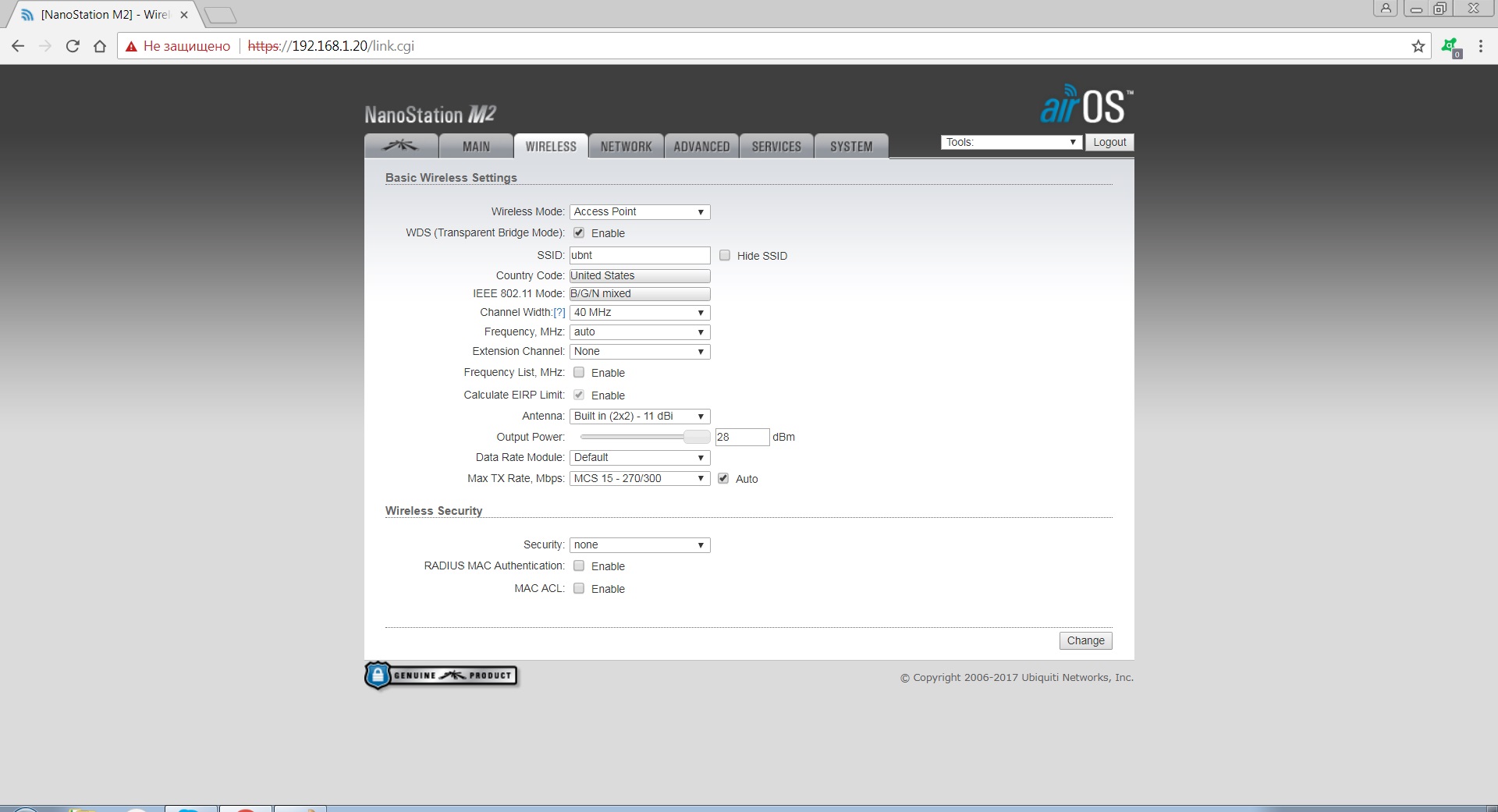The width and height of the screenshot is (1498, 812).
Task: Click the Chrome user profile icon
Action: (x=1386, y=9)
